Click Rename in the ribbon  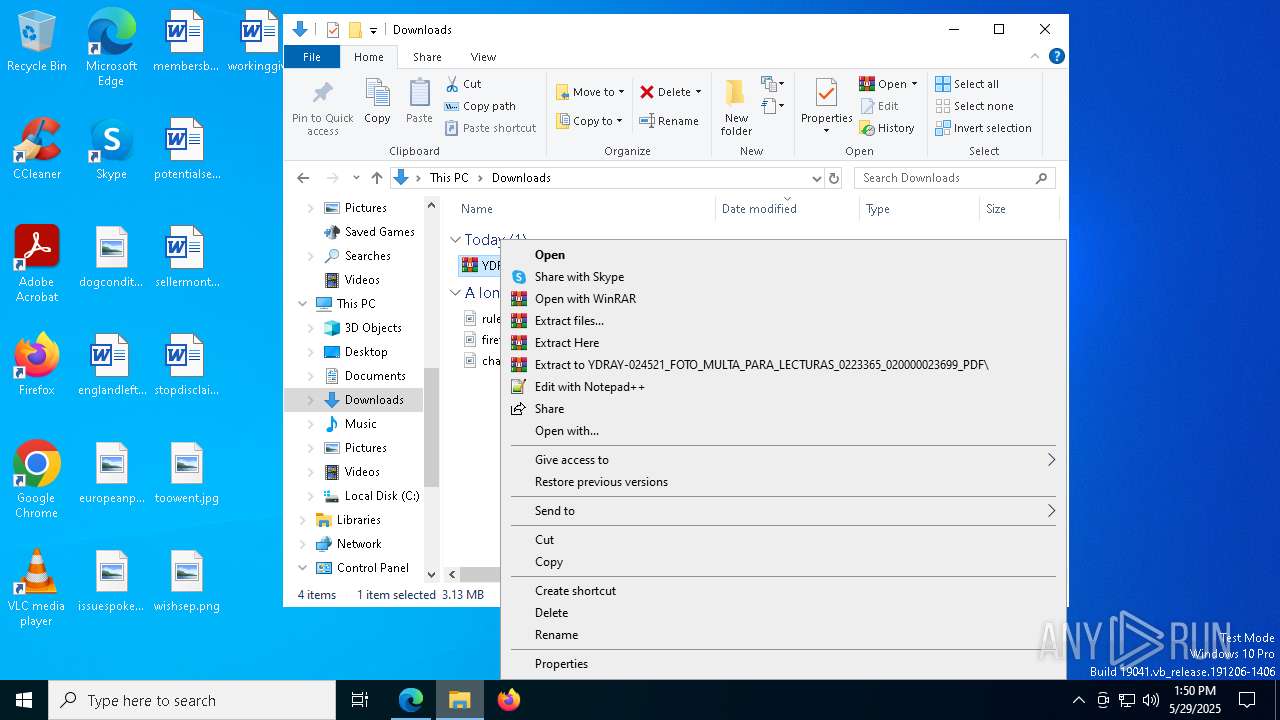669,121
